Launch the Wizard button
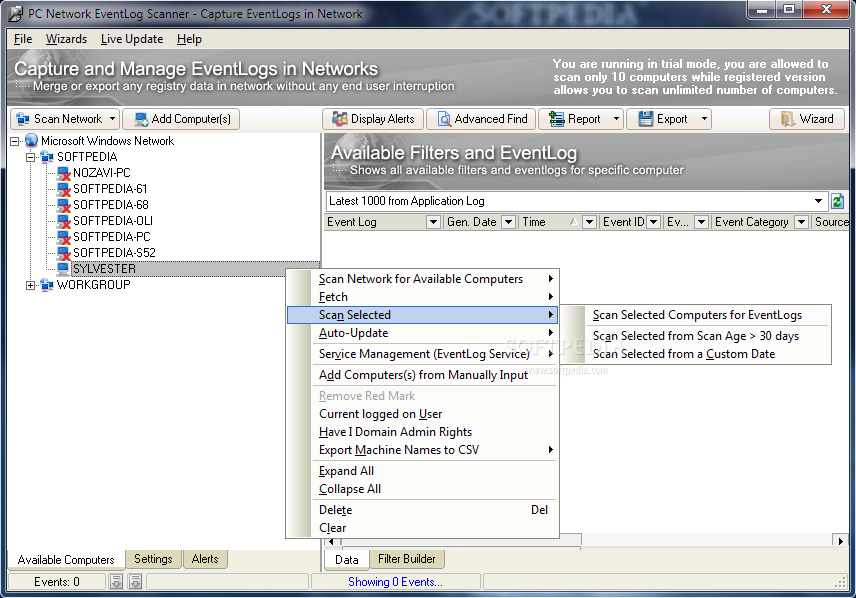Viewport: 856px width, 598px height. (807, 119)
